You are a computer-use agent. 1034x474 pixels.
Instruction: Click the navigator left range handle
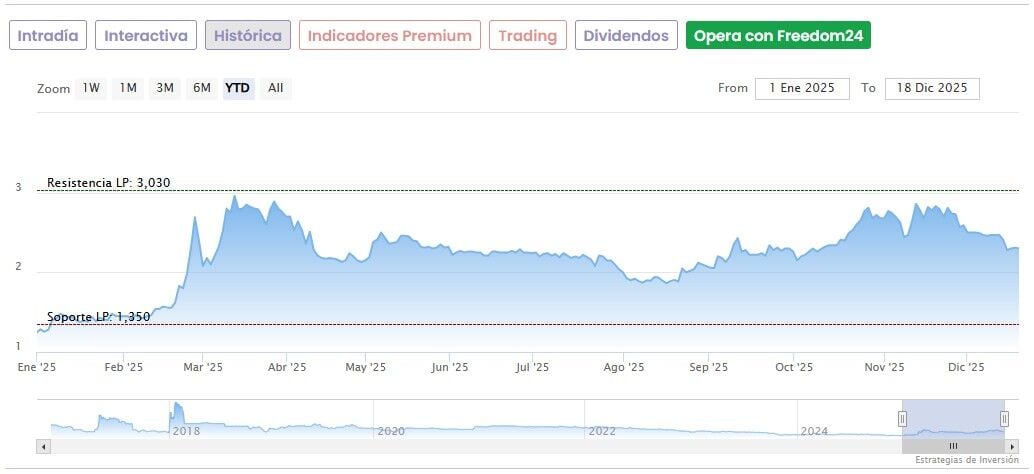coord(902,419)
